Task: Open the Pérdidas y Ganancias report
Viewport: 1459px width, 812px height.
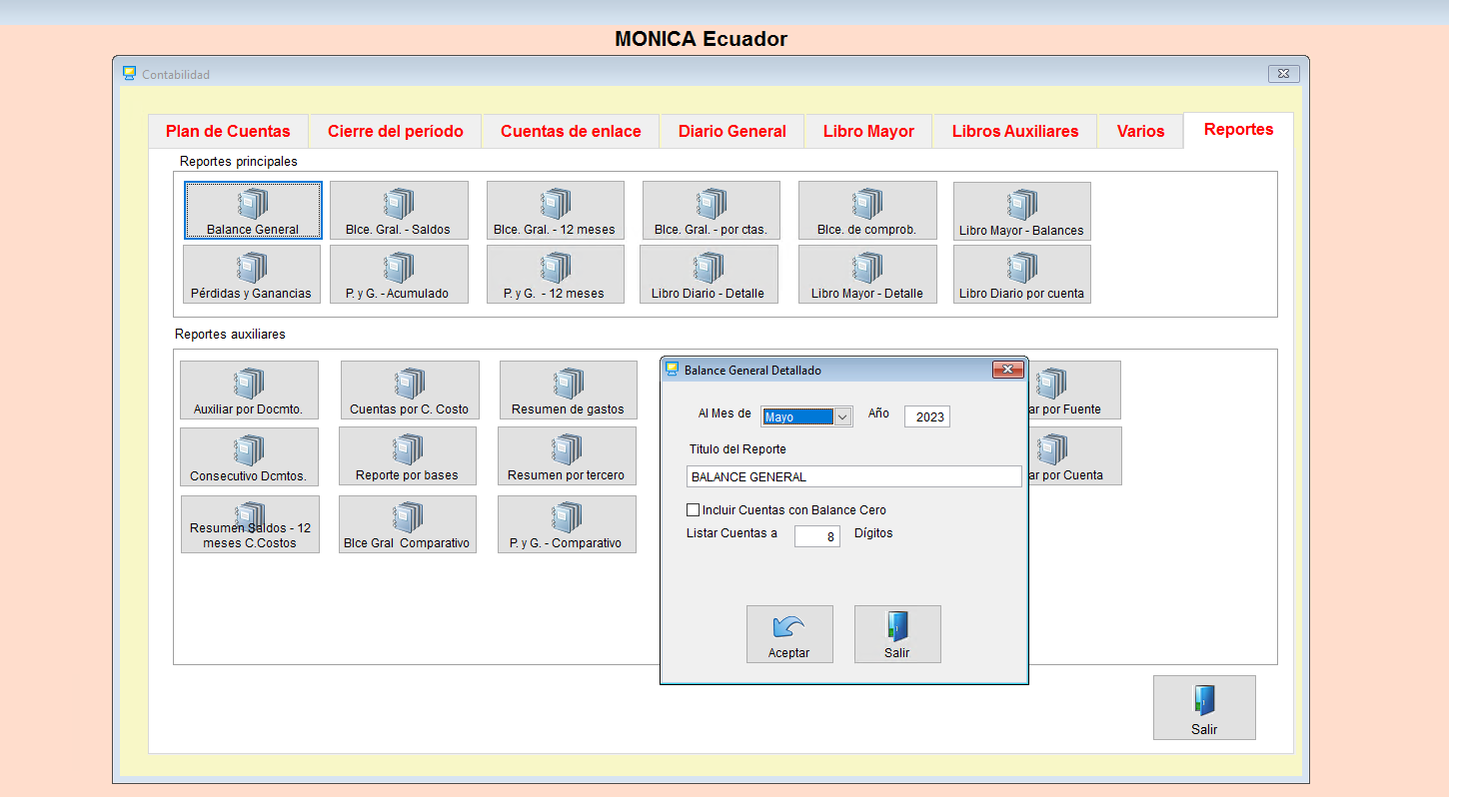Action: pos(252,274)
